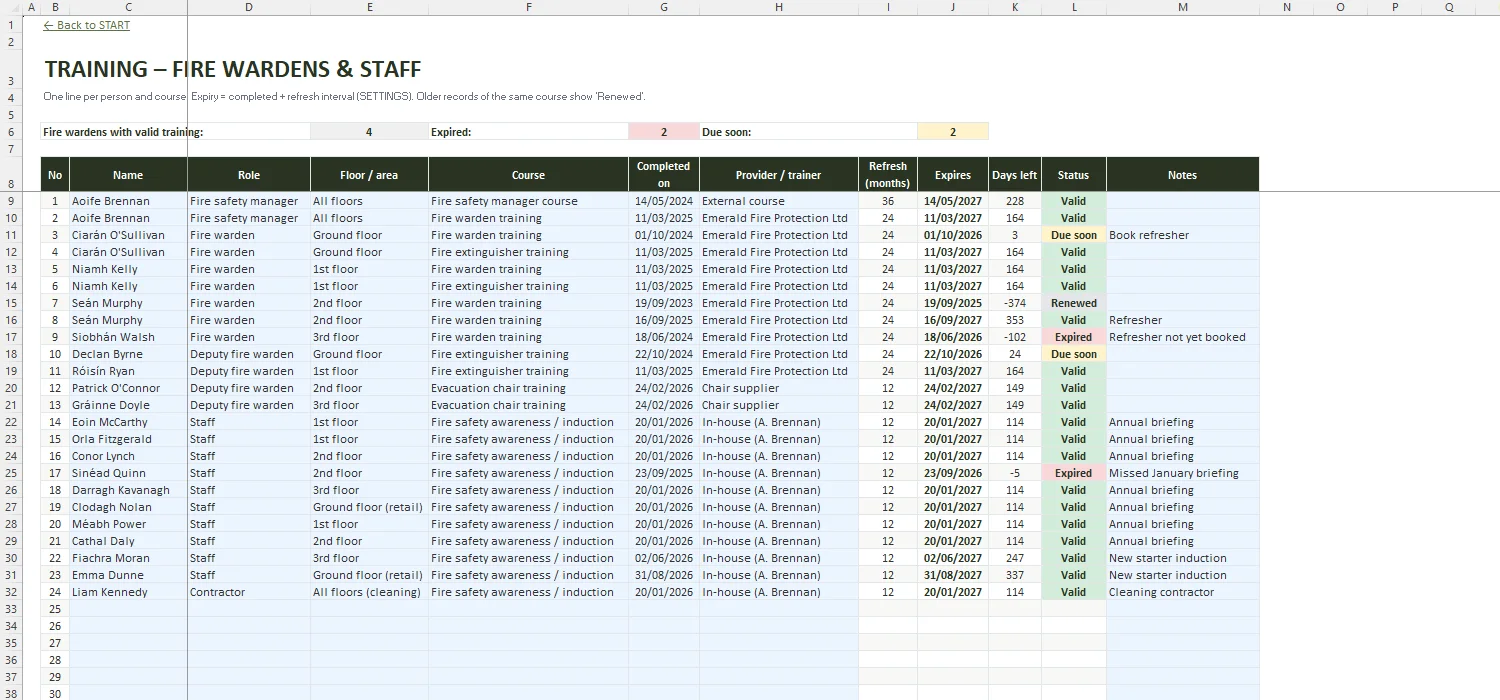Click the Refresh (months) header cell

(x=888, y=174)
